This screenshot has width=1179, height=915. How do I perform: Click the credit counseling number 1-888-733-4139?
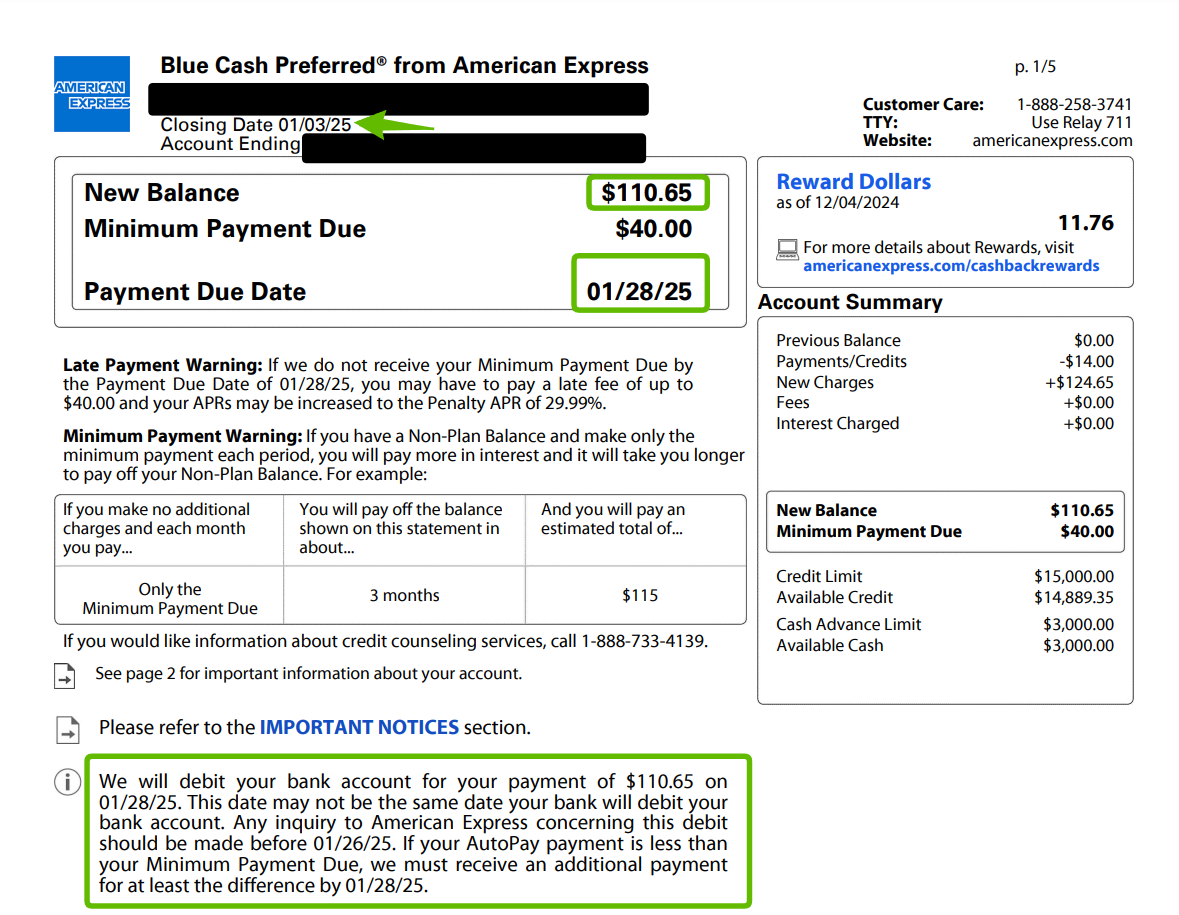click(643, 641)
